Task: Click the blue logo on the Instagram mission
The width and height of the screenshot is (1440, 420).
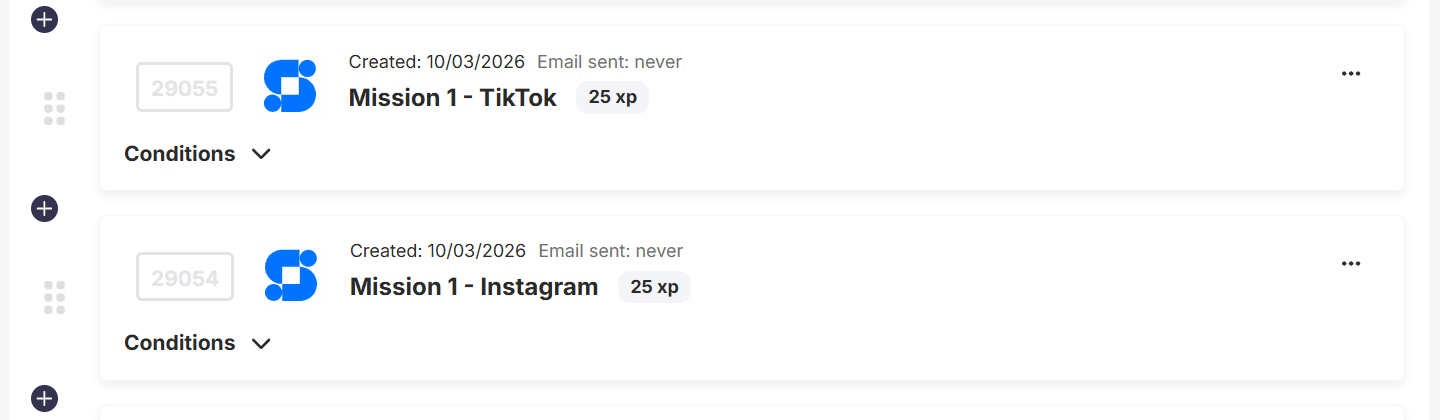Action: [x=291, y=275]
